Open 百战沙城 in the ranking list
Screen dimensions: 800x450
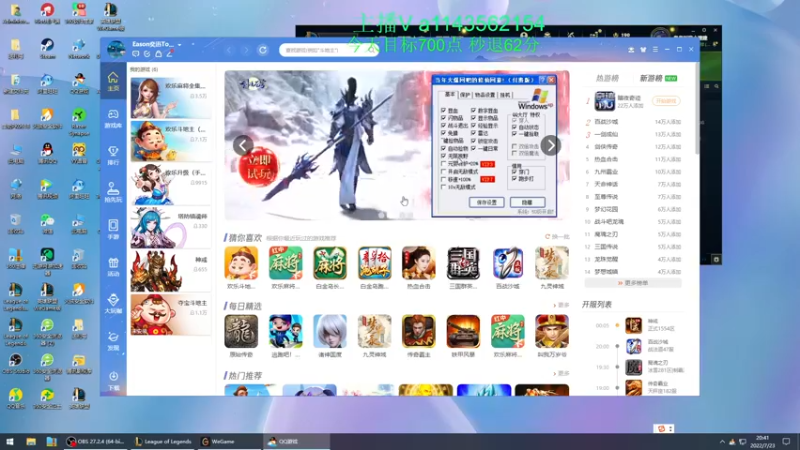pyautogui.click(x=606, y=121)
